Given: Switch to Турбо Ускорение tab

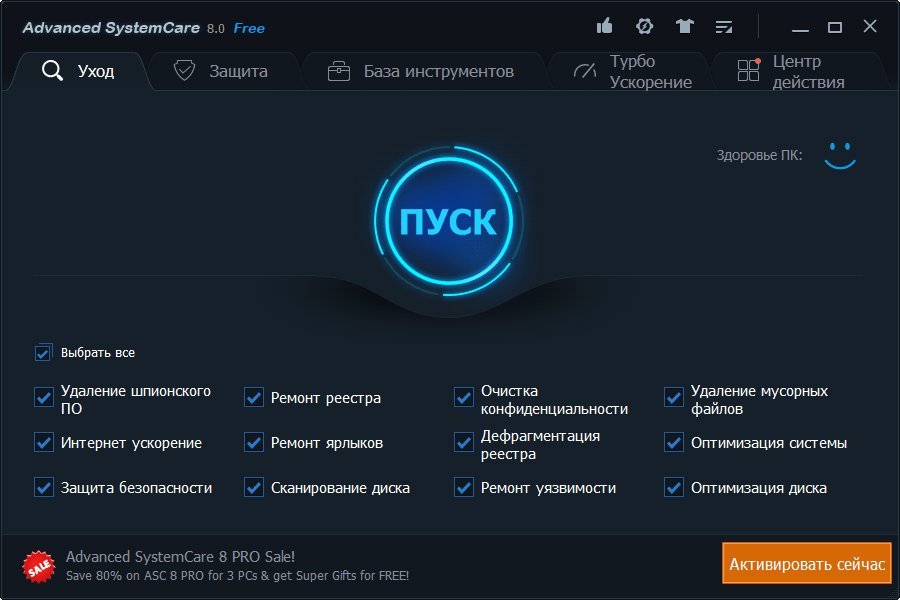Looking at the screenshot, I should (631, 71).
